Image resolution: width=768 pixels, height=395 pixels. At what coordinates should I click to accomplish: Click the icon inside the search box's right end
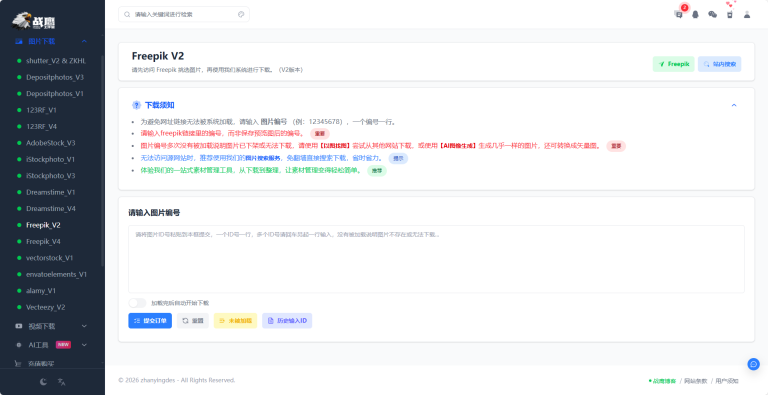coord(241,14)
